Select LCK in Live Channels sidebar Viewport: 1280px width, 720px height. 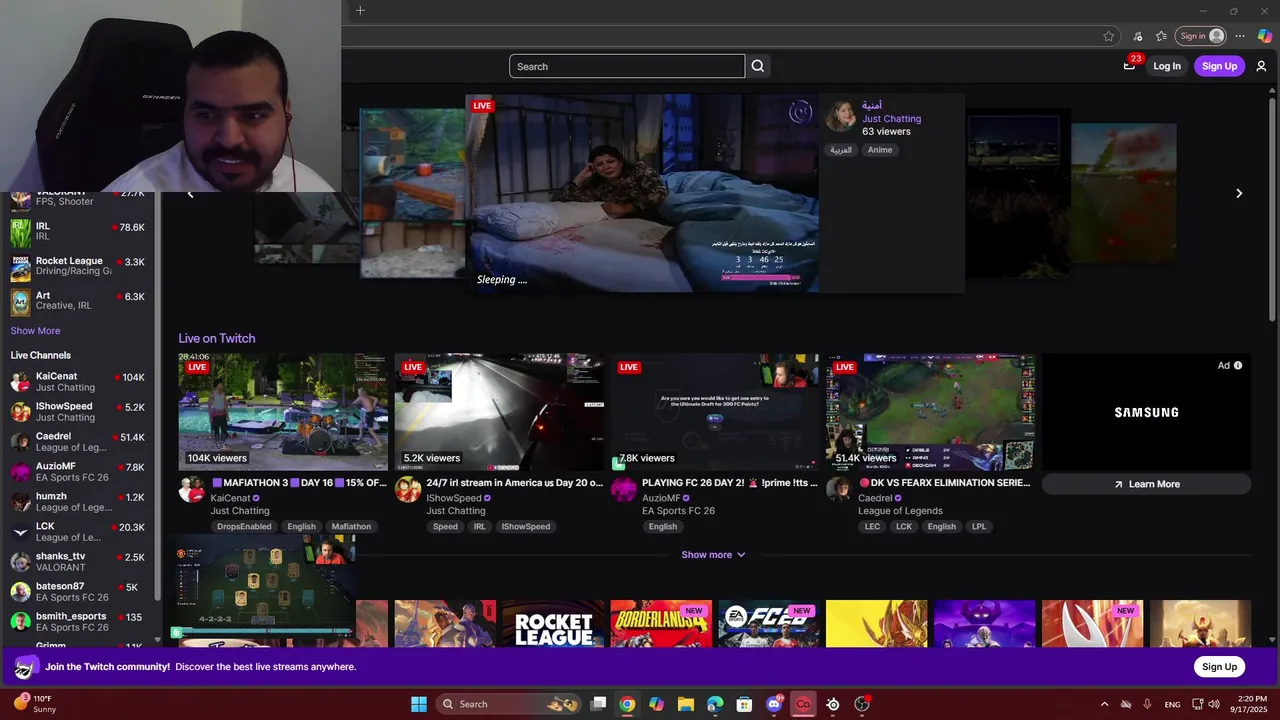click(78, 531)
